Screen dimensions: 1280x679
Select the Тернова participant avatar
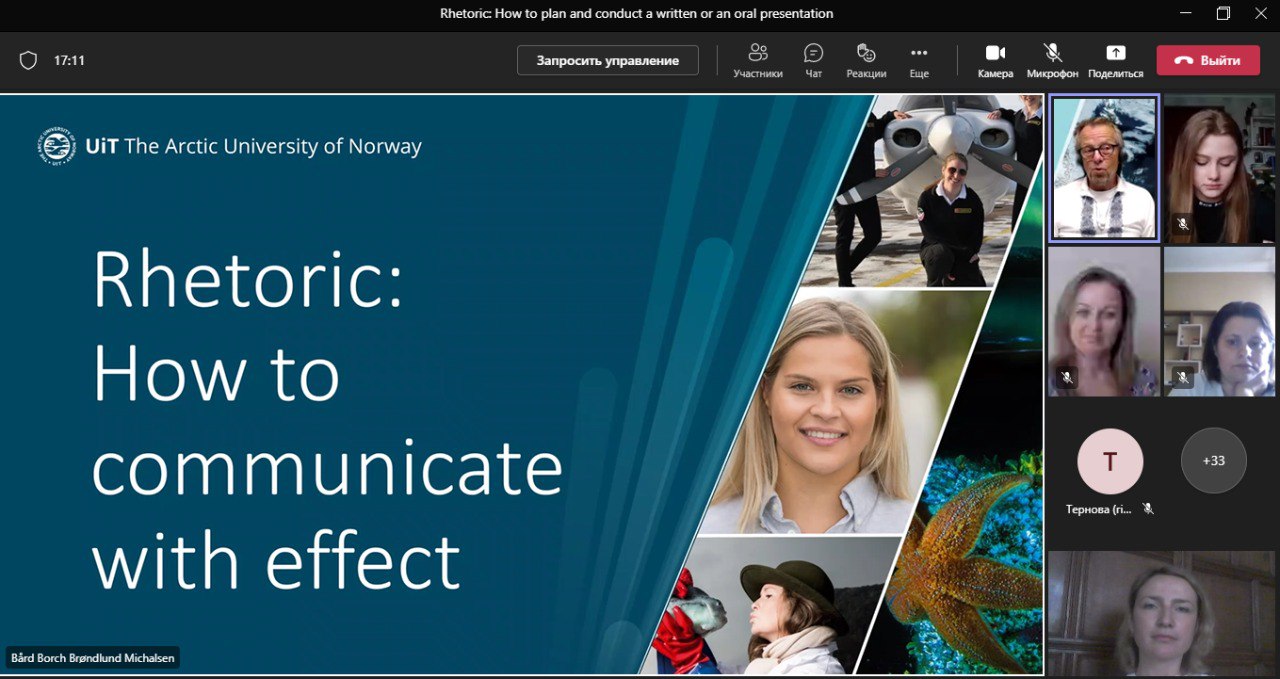pos(1109,461)
